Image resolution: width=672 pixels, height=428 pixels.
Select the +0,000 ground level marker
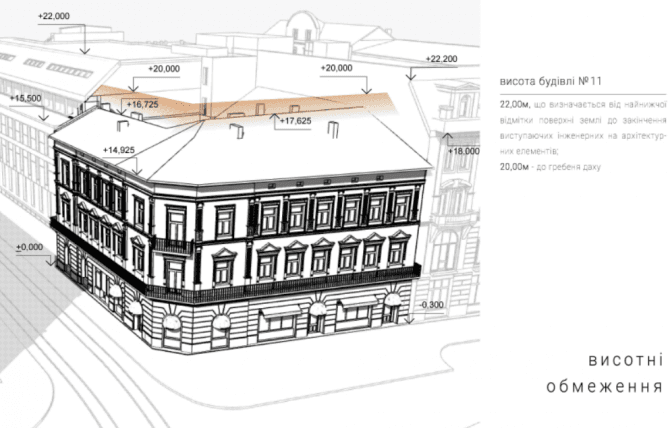click(28, 246)
